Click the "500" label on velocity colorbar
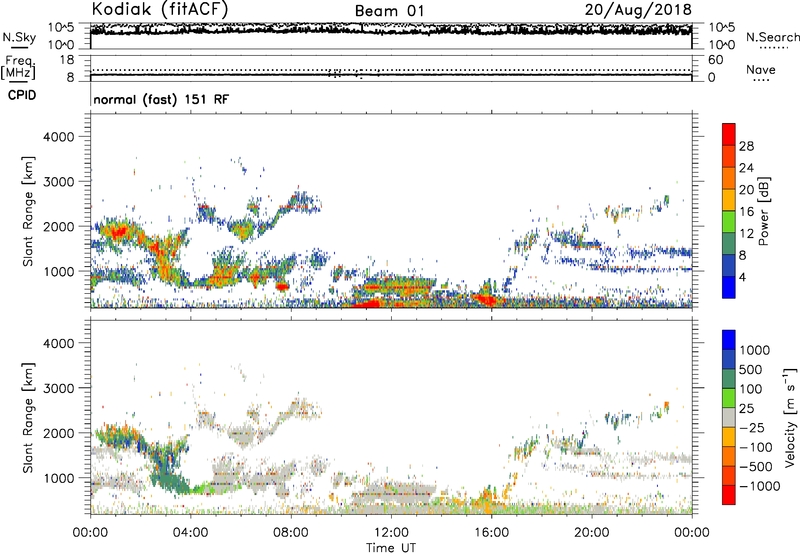Screen dimensions: 800x554 coord(751,370)
